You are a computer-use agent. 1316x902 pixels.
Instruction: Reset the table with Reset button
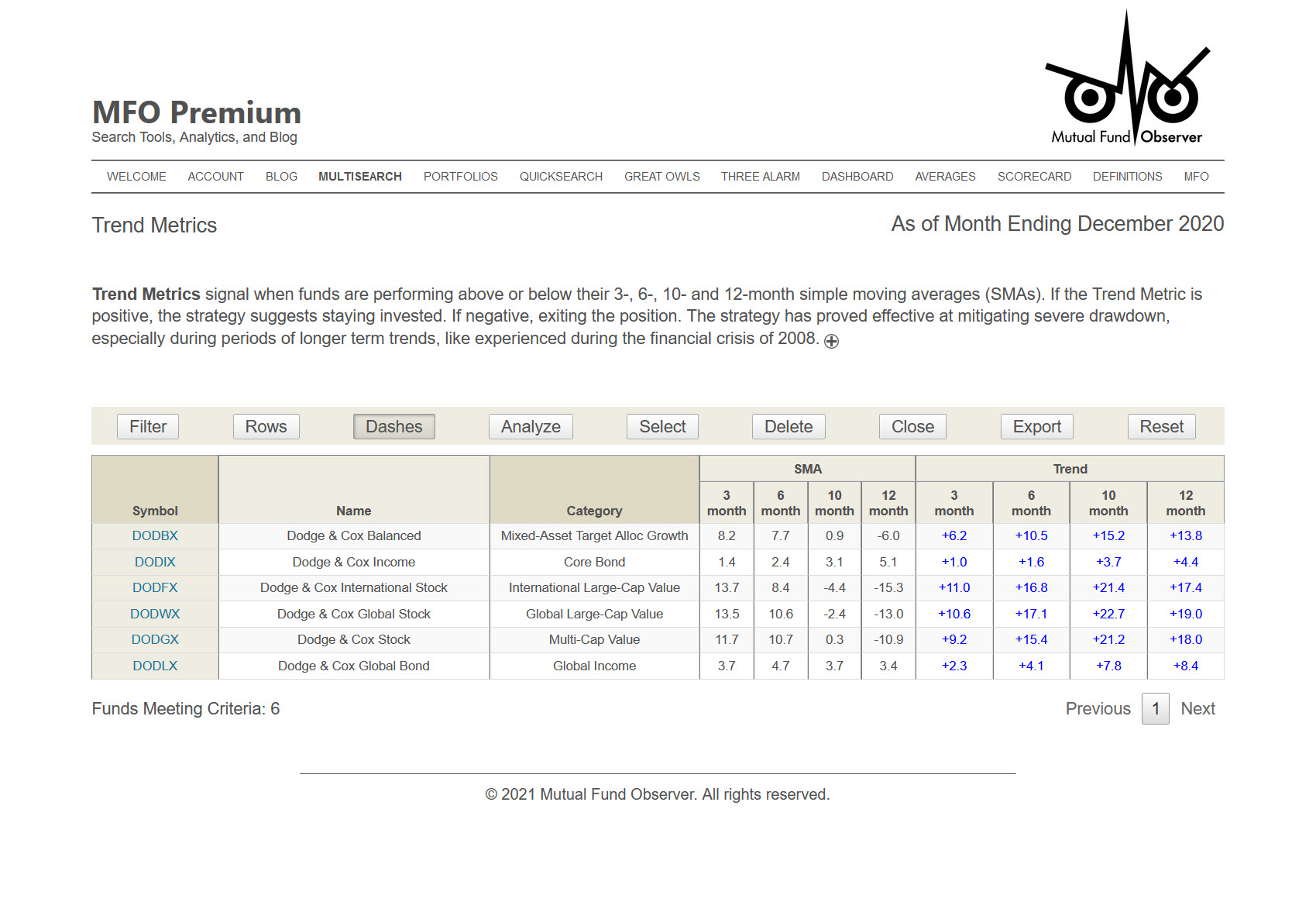click(x=1161, y=427)
